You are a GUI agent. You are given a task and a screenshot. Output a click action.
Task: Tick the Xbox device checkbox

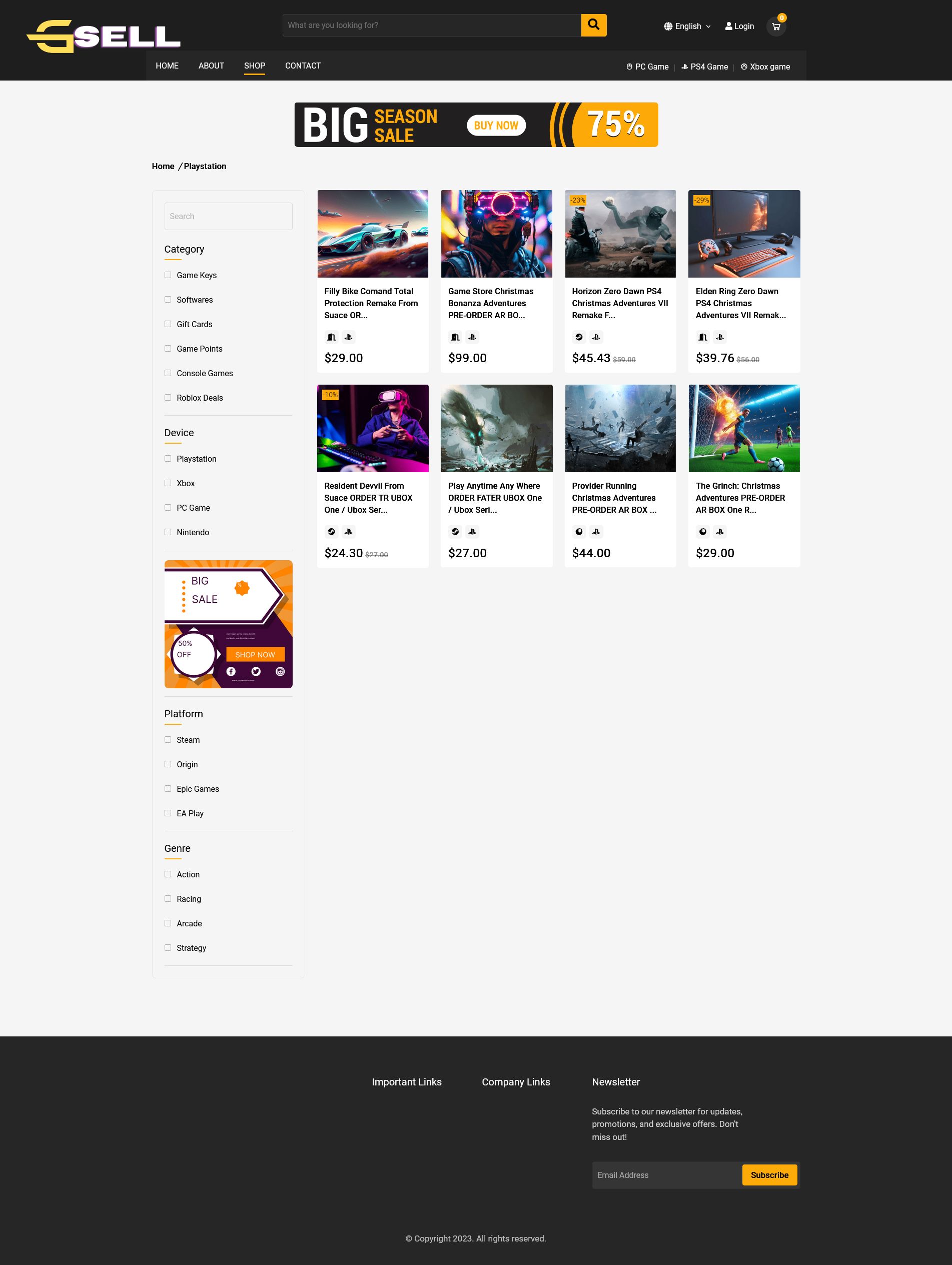click(168, 483)
